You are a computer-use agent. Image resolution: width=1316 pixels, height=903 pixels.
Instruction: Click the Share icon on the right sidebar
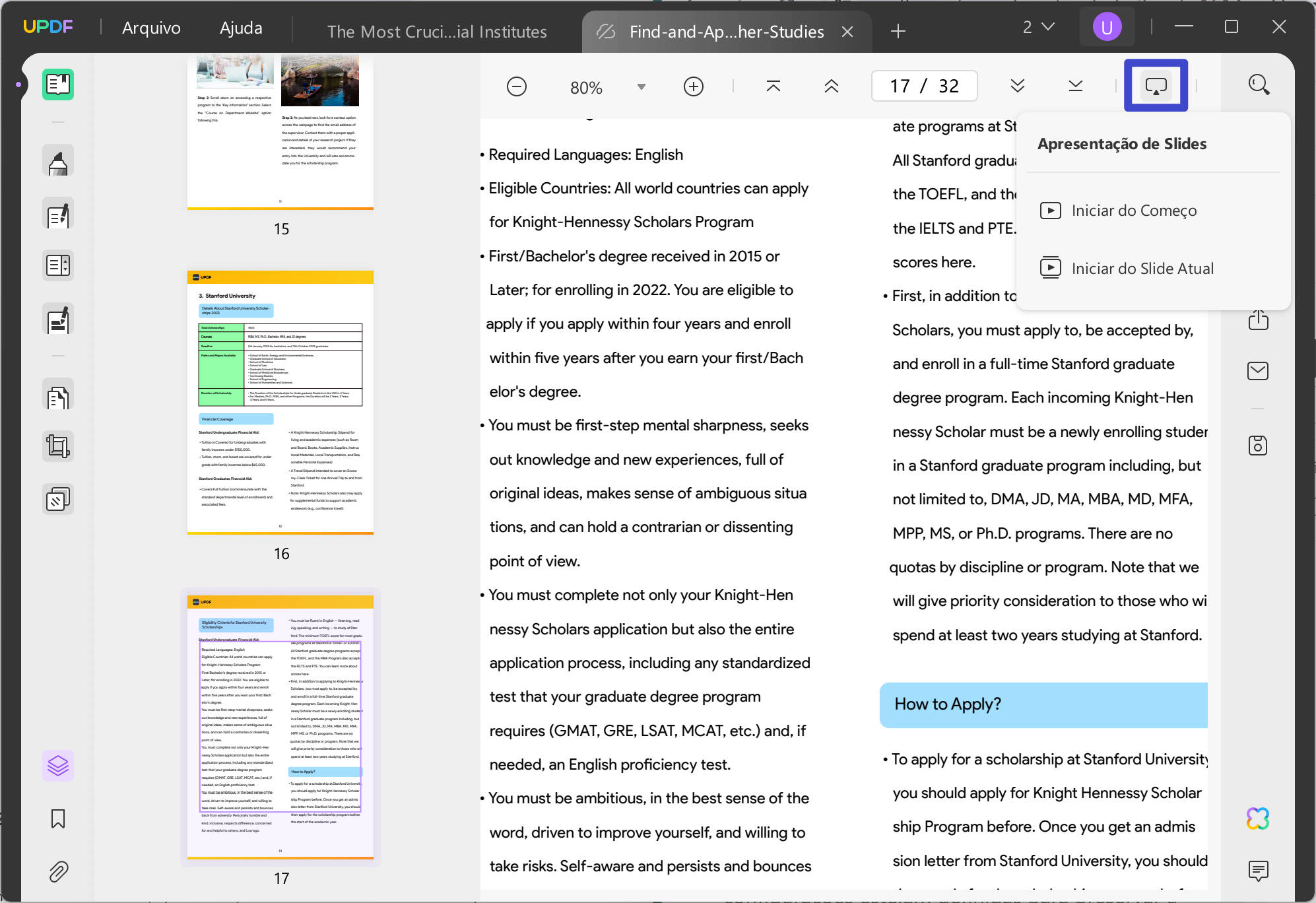coord(1258,319)
